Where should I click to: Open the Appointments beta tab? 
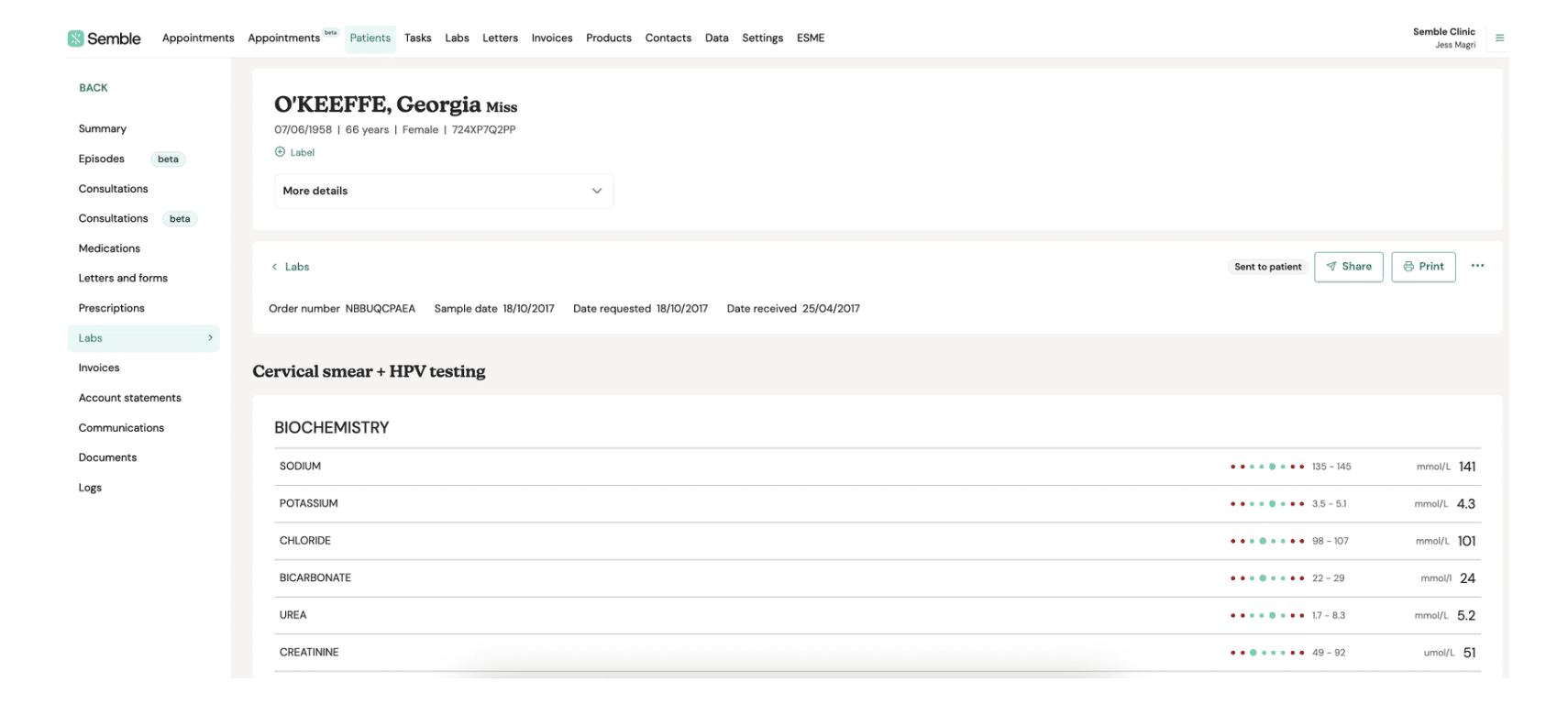point(284,38)
